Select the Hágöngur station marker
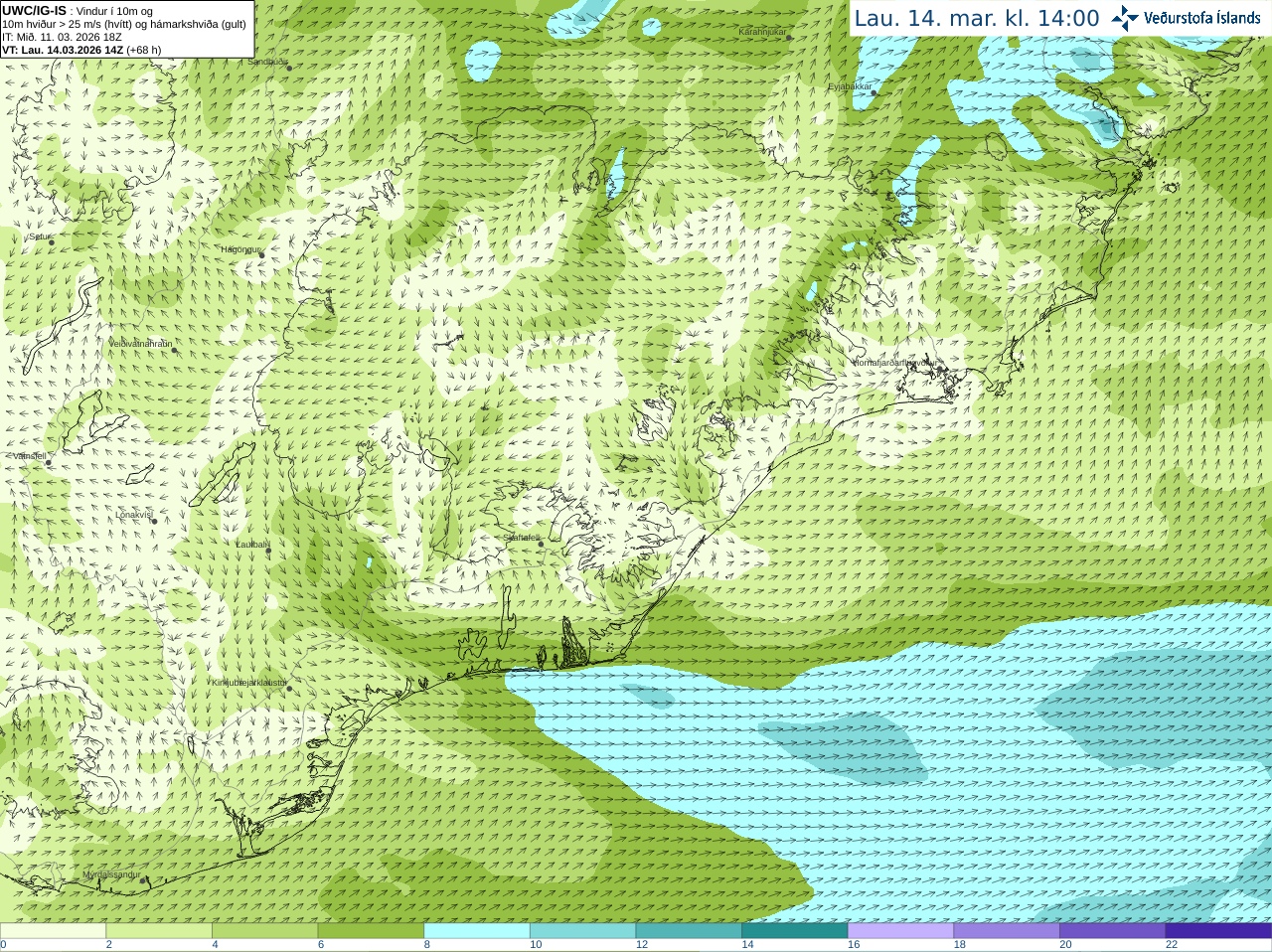This screenshot has width=1272, height=952. (262, 255)
